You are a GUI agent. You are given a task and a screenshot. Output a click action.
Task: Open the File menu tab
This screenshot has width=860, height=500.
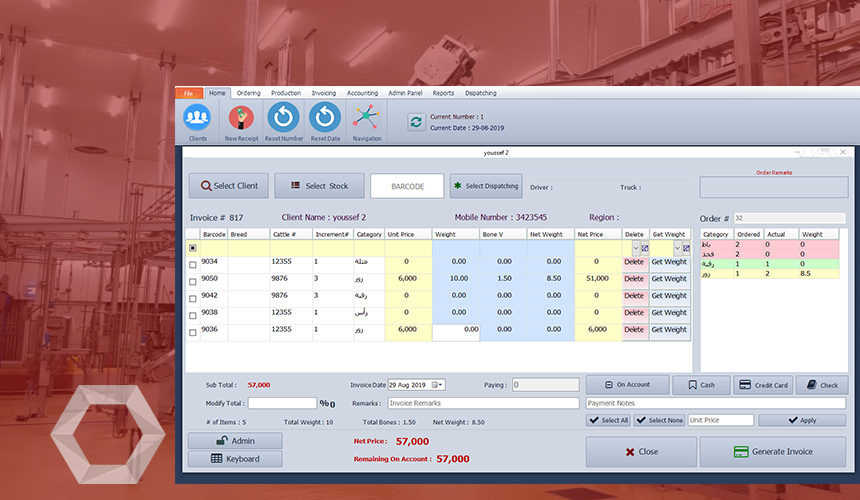189,93
